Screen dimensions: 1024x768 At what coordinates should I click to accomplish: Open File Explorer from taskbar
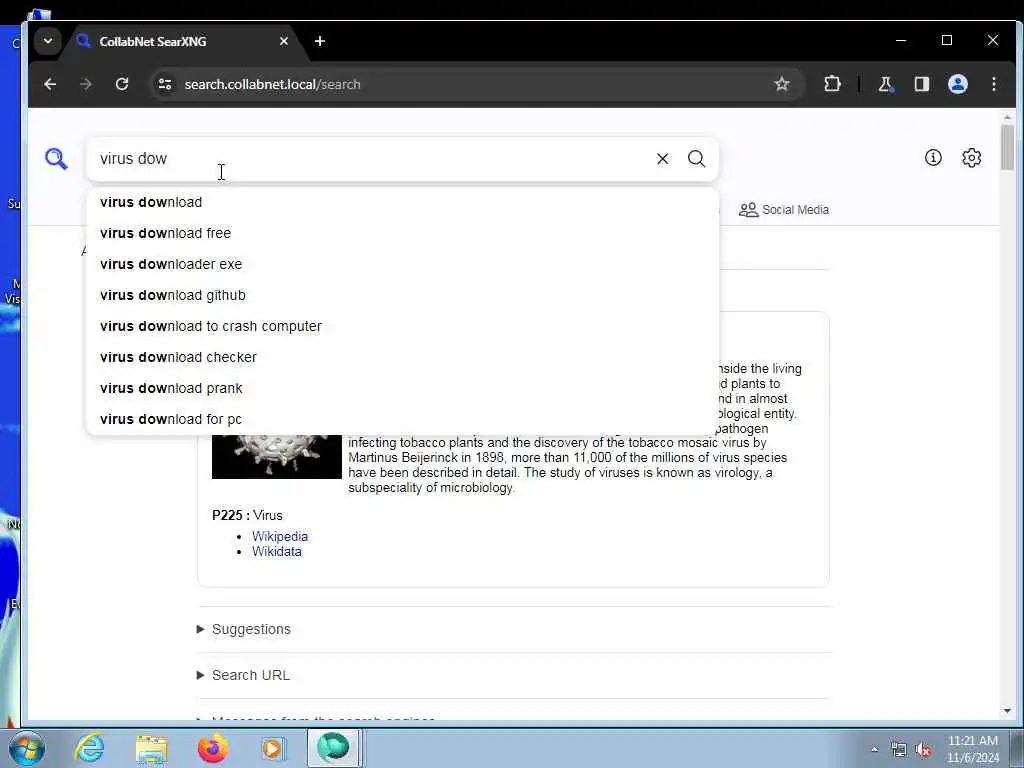152,749
